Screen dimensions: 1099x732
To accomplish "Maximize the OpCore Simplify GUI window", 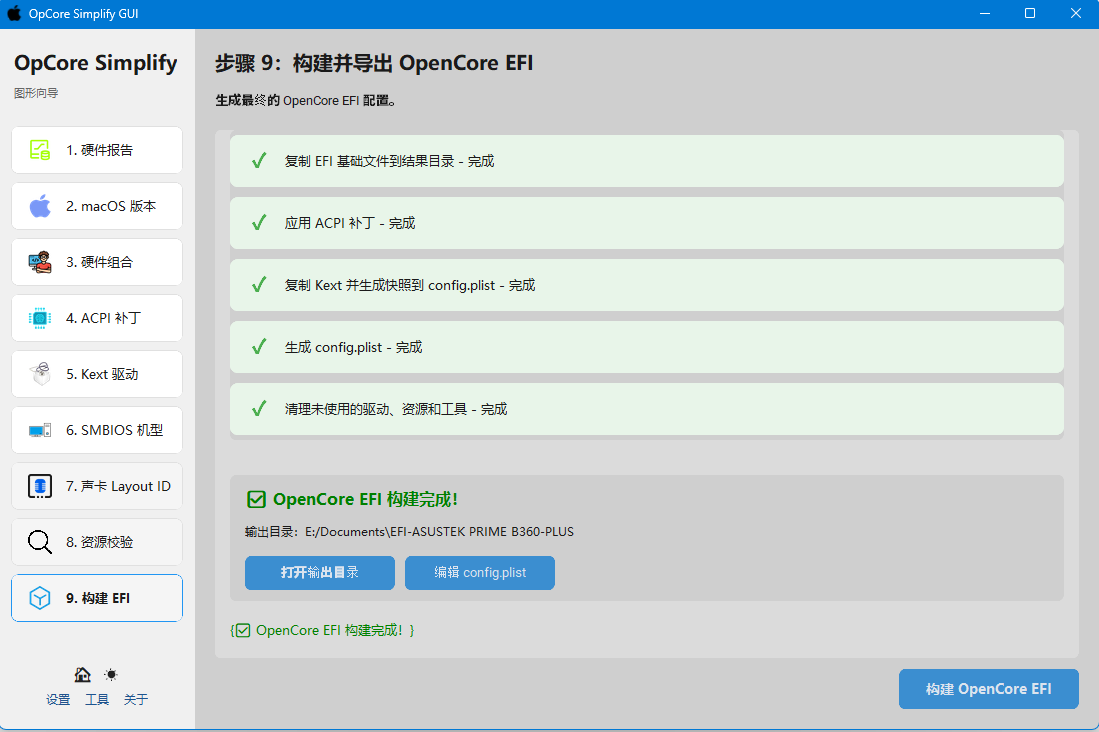I will tap(1030, 13).
